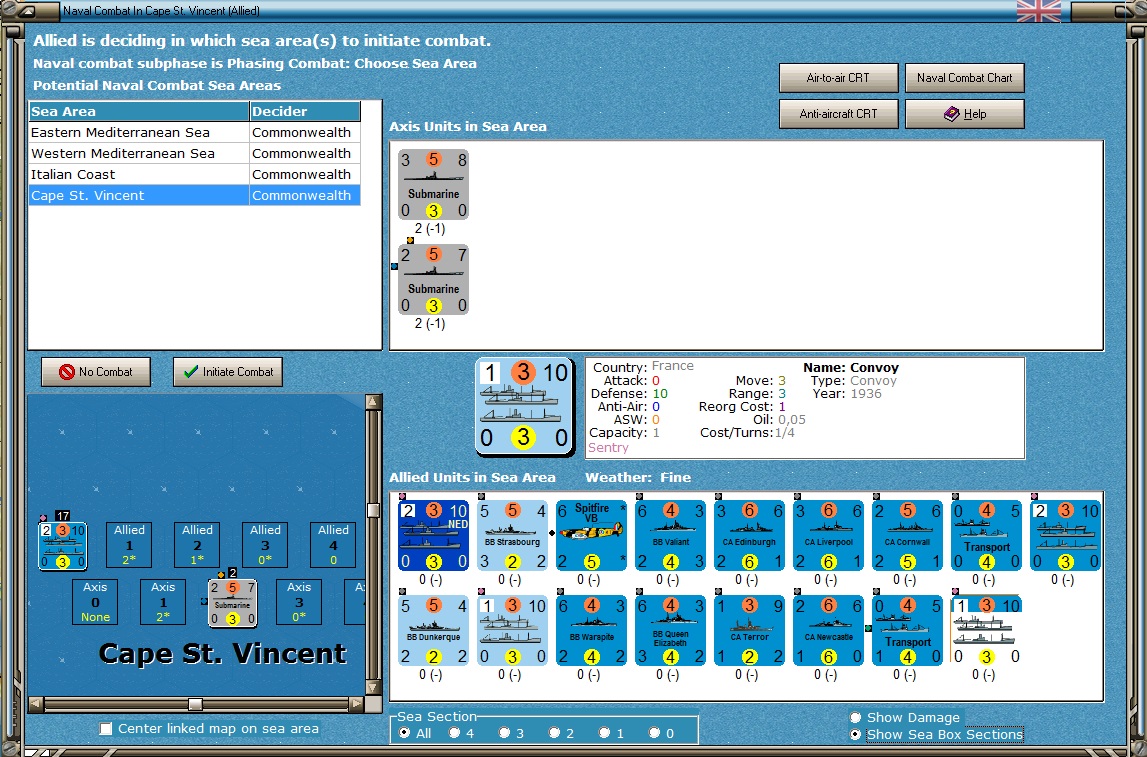Select the BB Strasbourg ship counter
The height and width of the screenshot is (757, 1147).
pos(512,535)
